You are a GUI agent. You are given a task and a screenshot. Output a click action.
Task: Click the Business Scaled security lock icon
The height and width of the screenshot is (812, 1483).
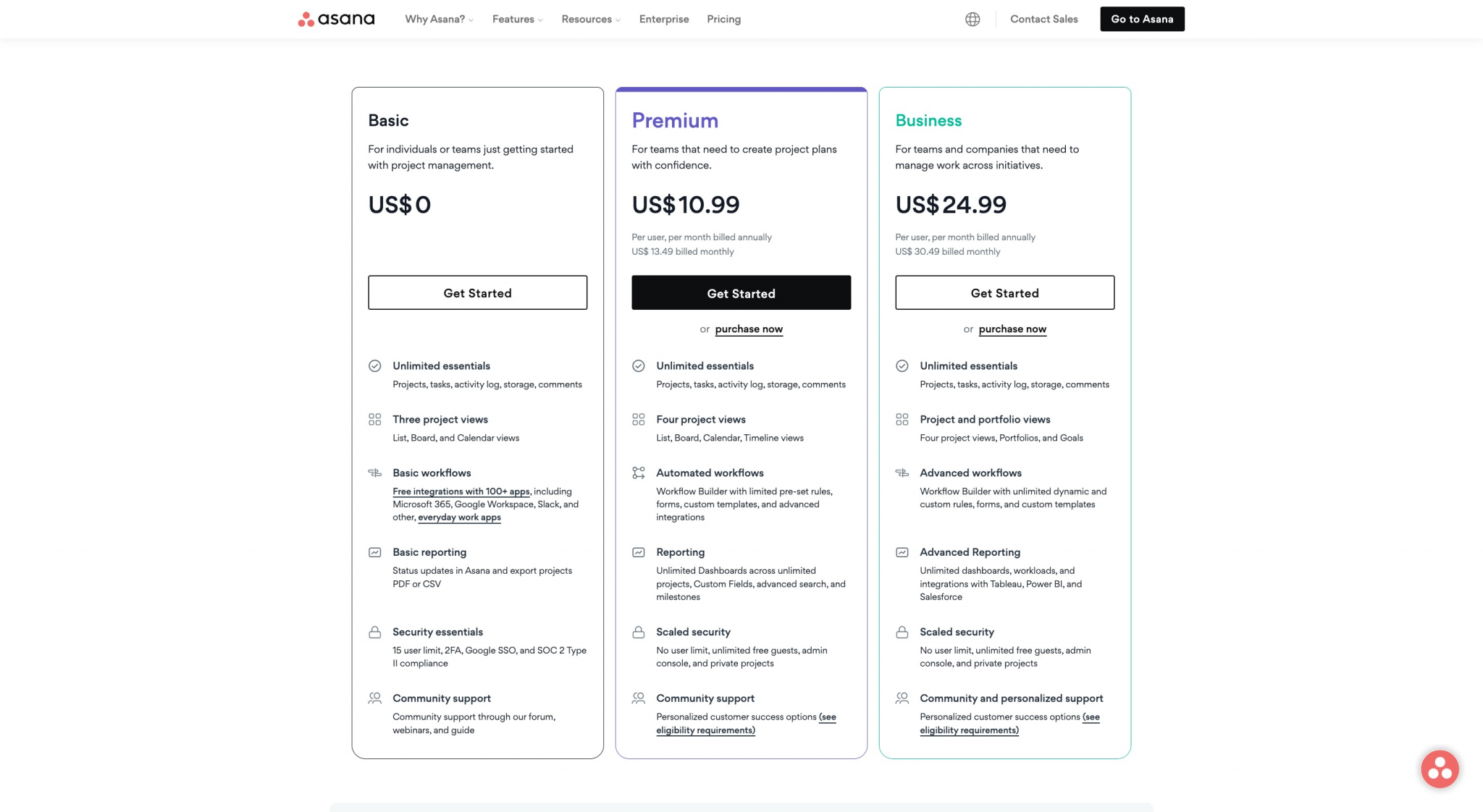[x=902, y=633]
